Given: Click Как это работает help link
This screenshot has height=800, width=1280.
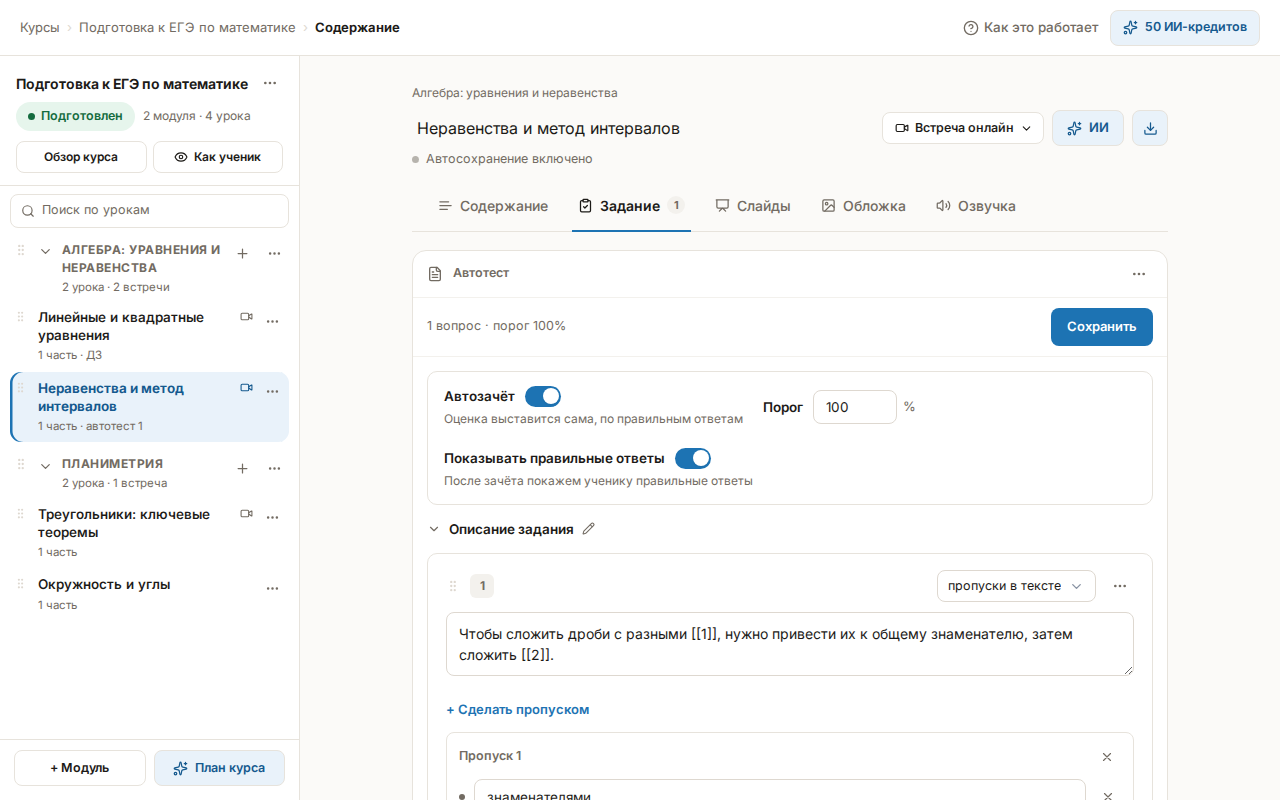Looking at the screenshot, I should [x=1030, y=28].
